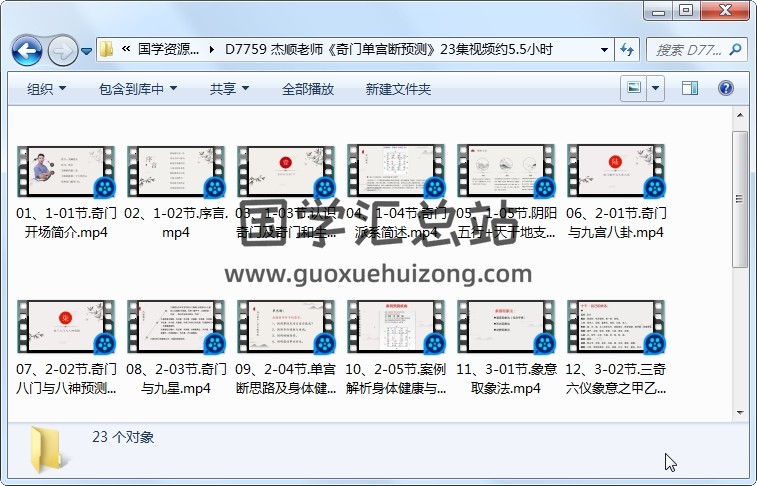Open the recent pages dropdown arrow
Screen dimensions: 757x486
87,50
